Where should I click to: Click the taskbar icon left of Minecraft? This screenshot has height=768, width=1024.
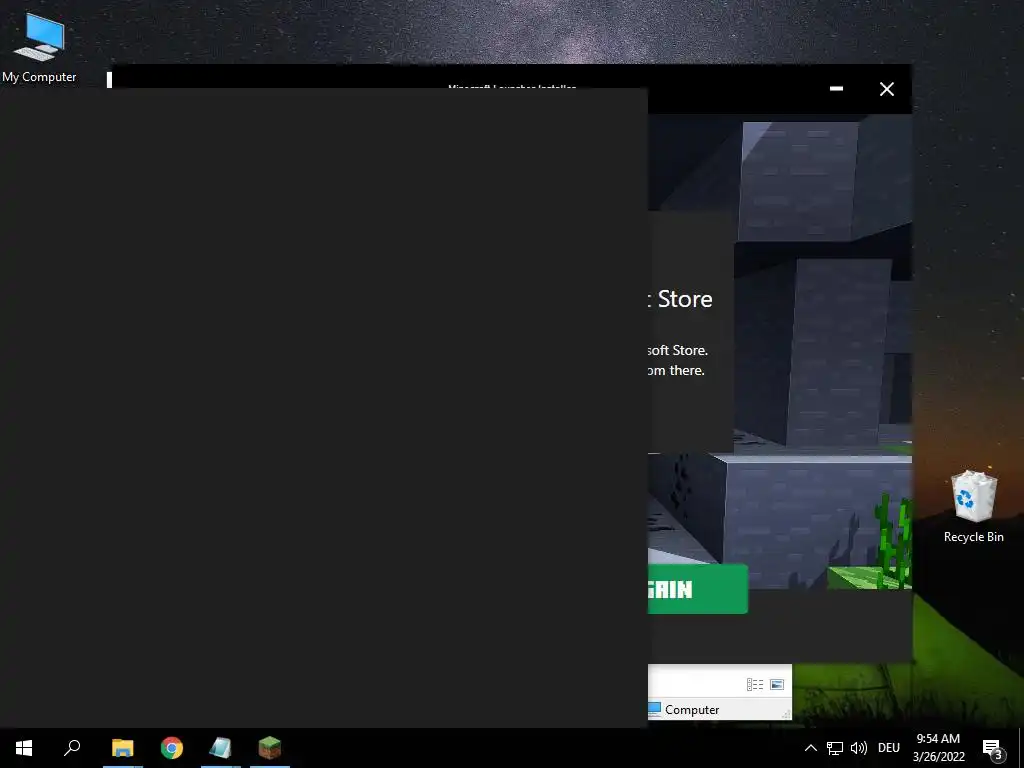[221, 748]
